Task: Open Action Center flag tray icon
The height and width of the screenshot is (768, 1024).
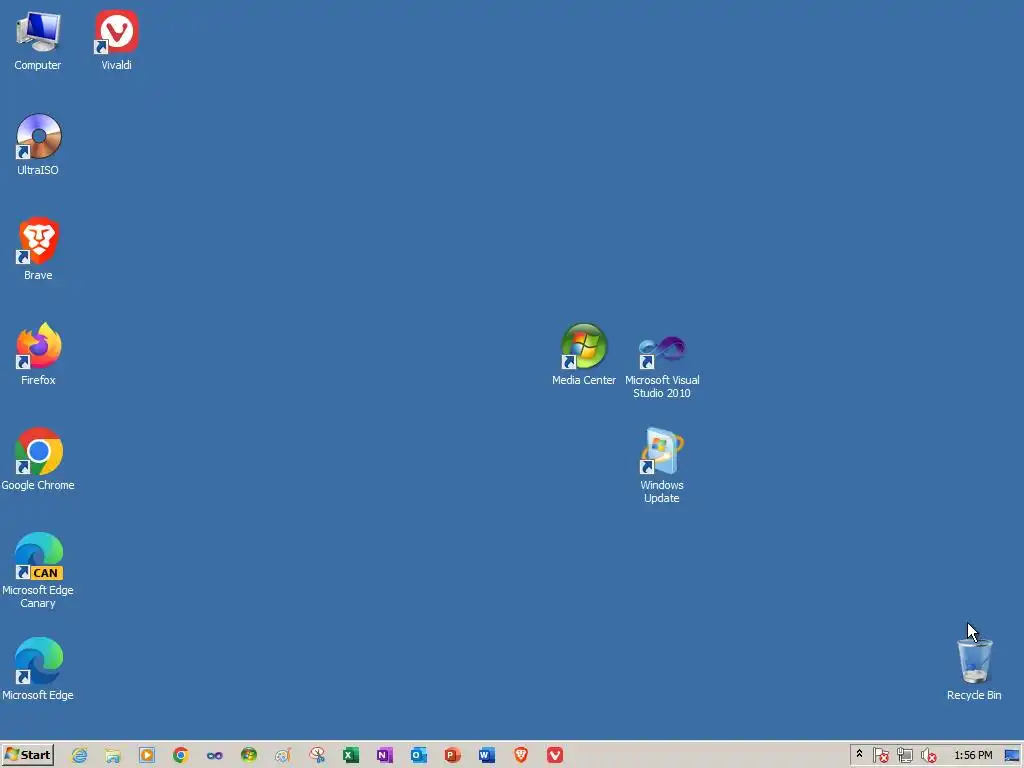Action: 880,756
